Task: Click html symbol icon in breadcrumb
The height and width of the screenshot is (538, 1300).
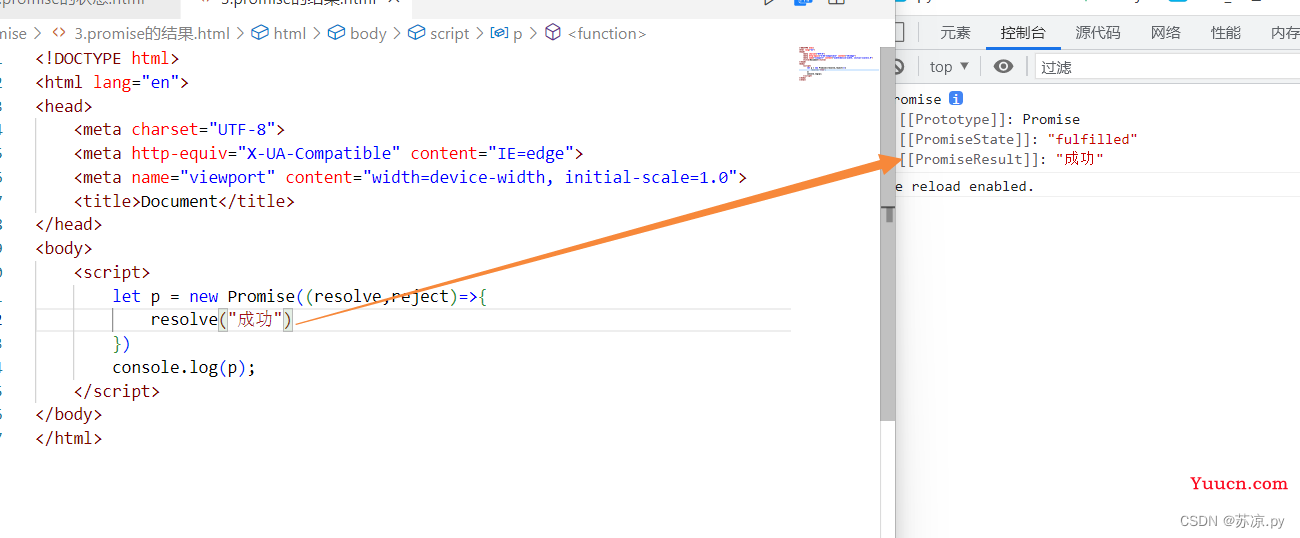Action: [259, 33]
